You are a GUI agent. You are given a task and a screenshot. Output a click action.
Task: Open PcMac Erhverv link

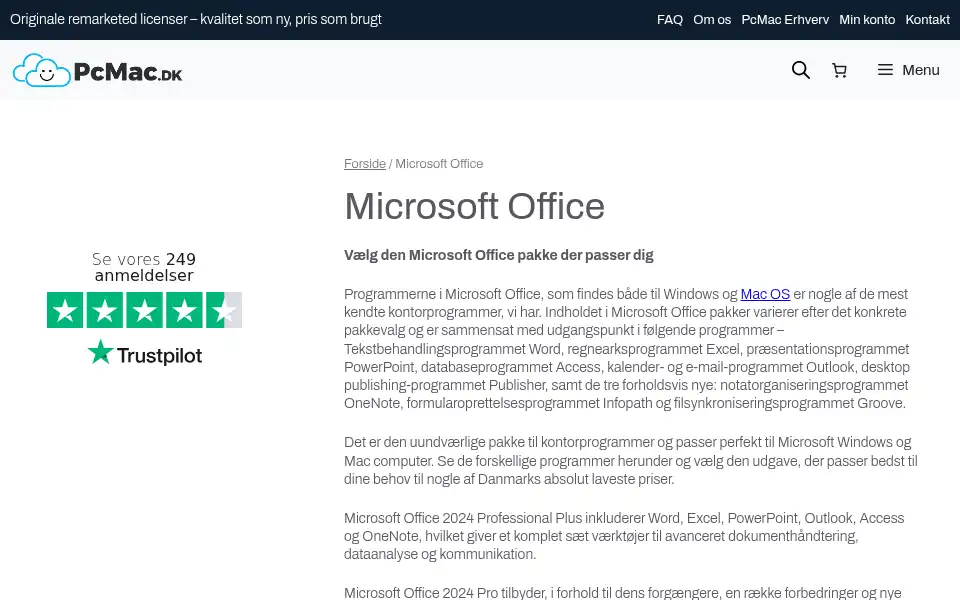tap(785, 20)
